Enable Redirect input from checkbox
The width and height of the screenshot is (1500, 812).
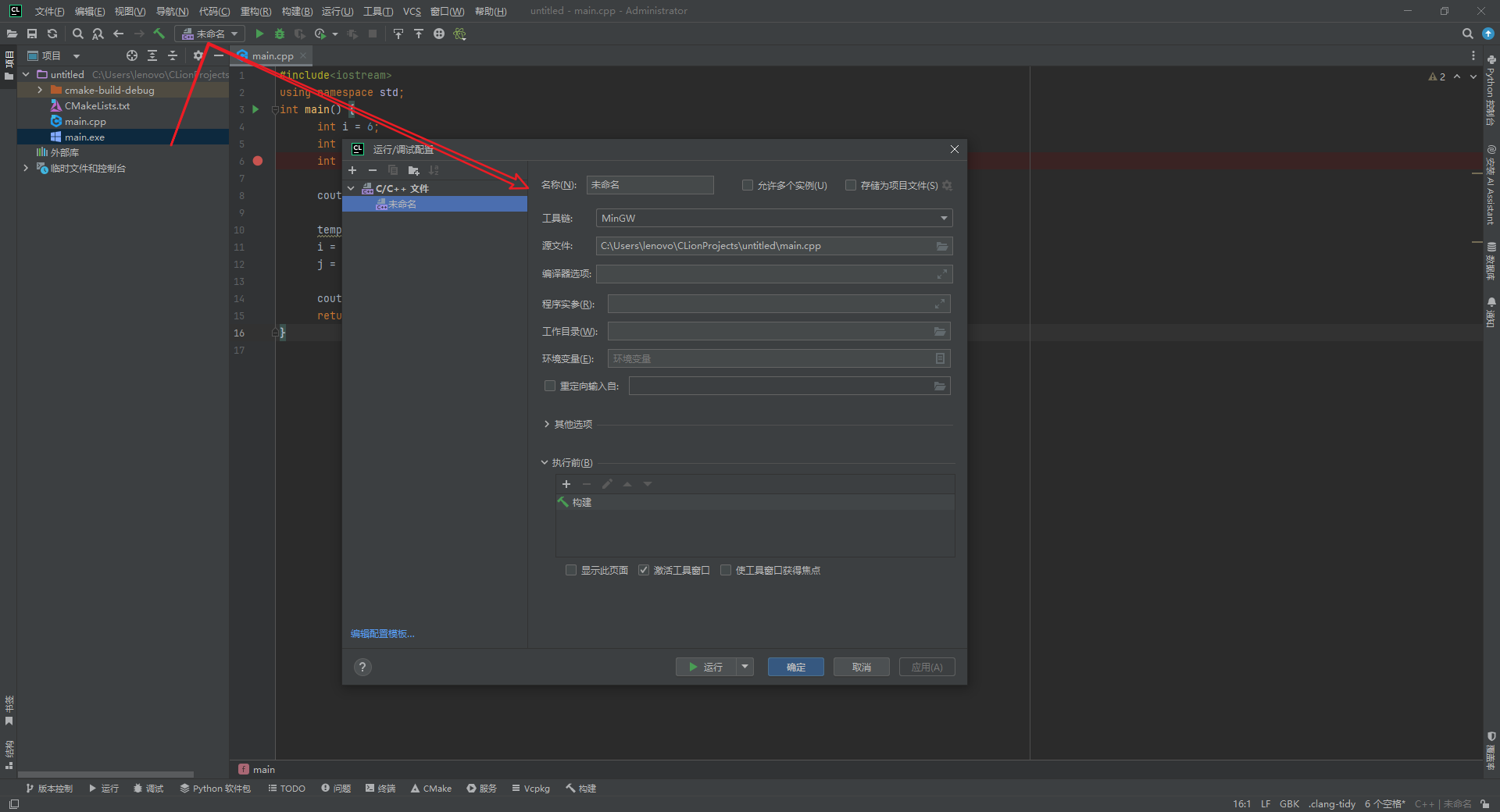(x=550, y=386)
